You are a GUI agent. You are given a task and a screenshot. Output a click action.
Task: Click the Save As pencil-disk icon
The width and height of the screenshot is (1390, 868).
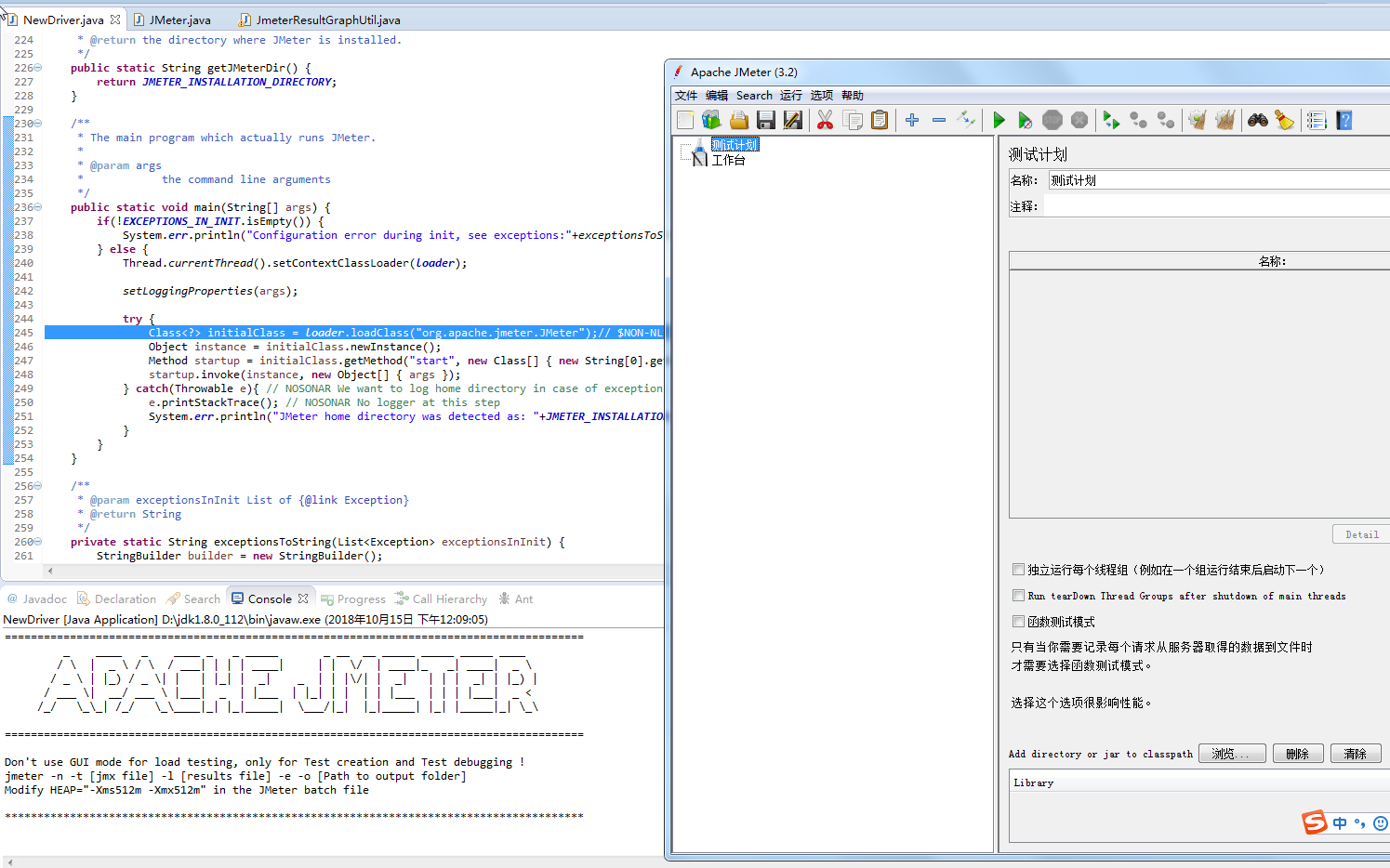click(792, 120)
